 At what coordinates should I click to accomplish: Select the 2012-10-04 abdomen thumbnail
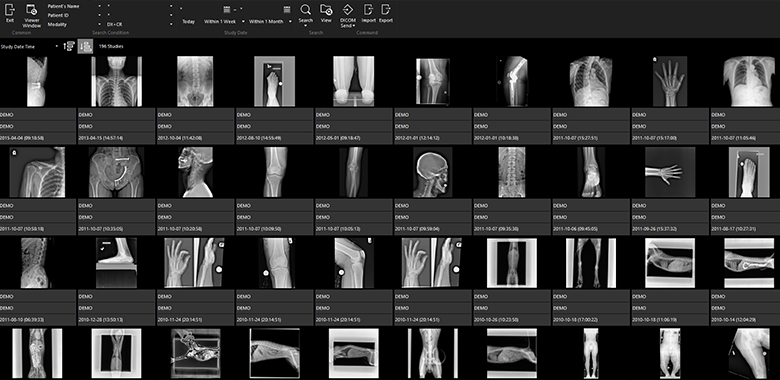click(195, 81)
